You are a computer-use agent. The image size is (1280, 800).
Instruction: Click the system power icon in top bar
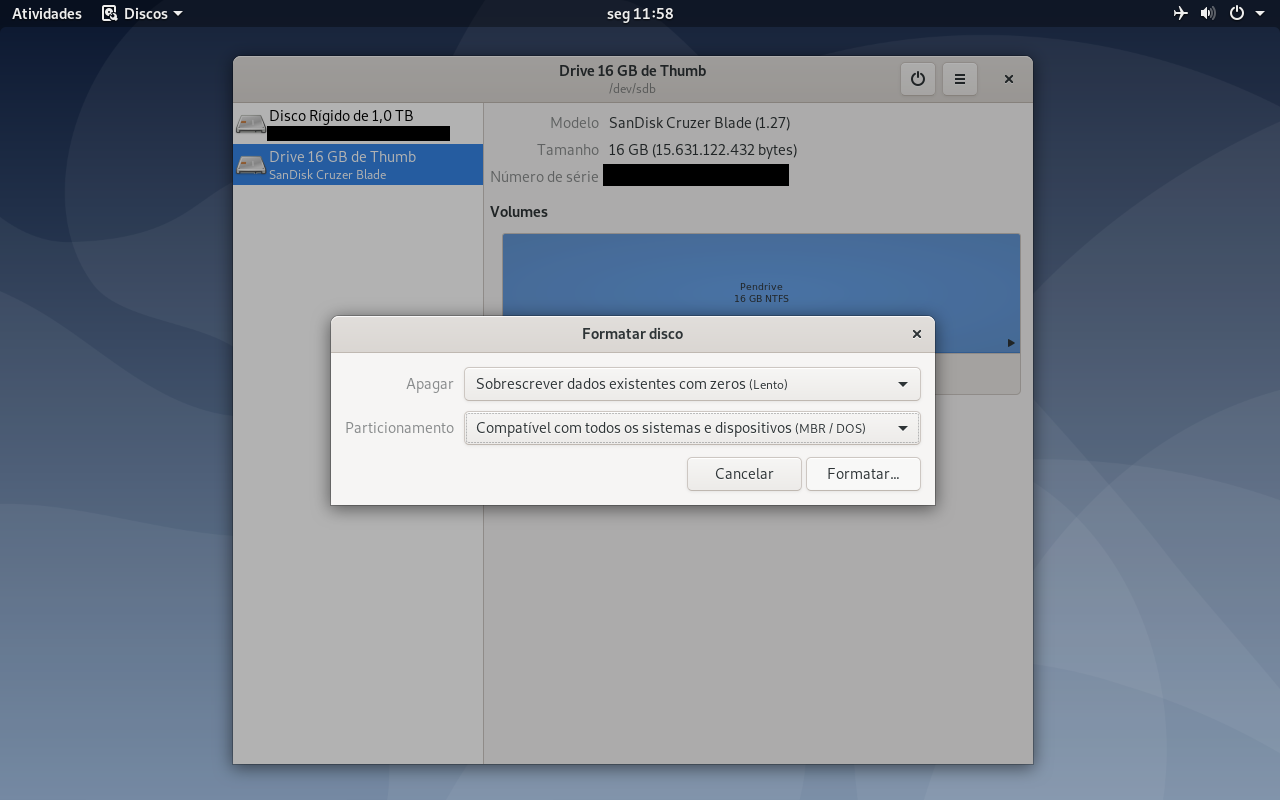tap(1237, 13)
